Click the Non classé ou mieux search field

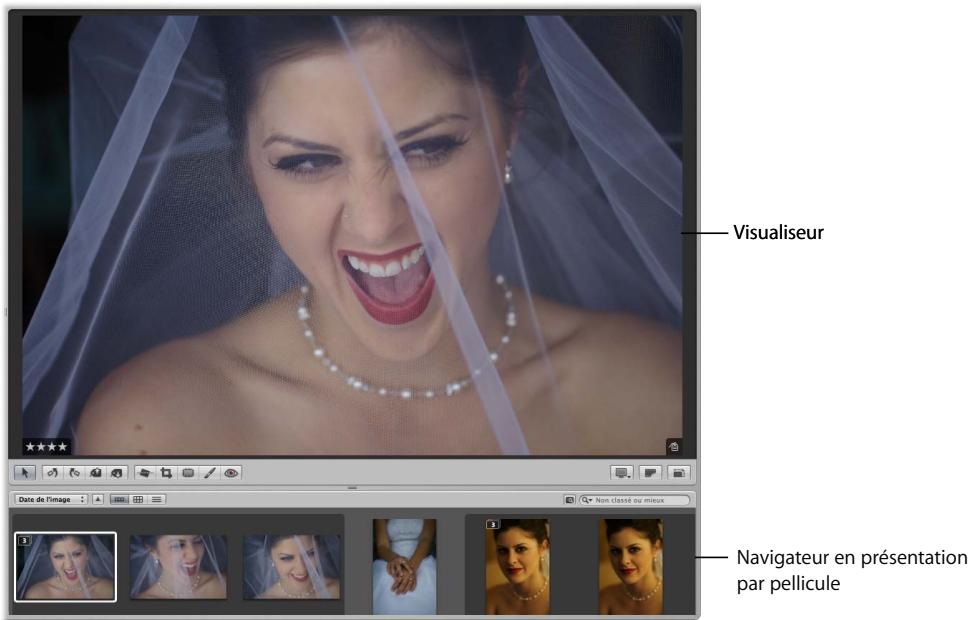(x=635, y=500)
